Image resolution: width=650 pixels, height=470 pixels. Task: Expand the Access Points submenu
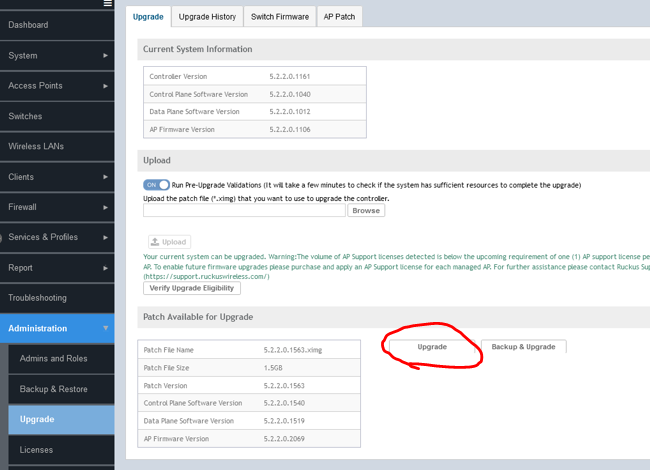pyautogui.click(x=105, y=86)
